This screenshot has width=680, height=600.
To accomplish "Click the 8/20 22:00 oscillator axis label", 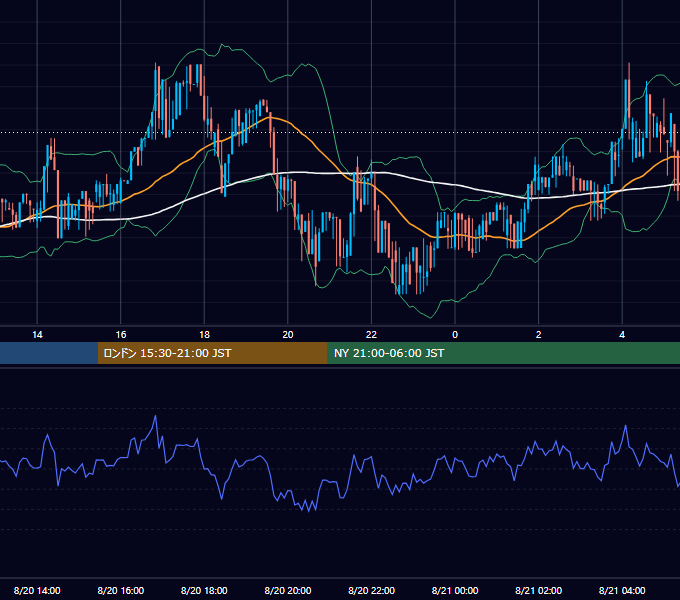I will coord(372,590).
